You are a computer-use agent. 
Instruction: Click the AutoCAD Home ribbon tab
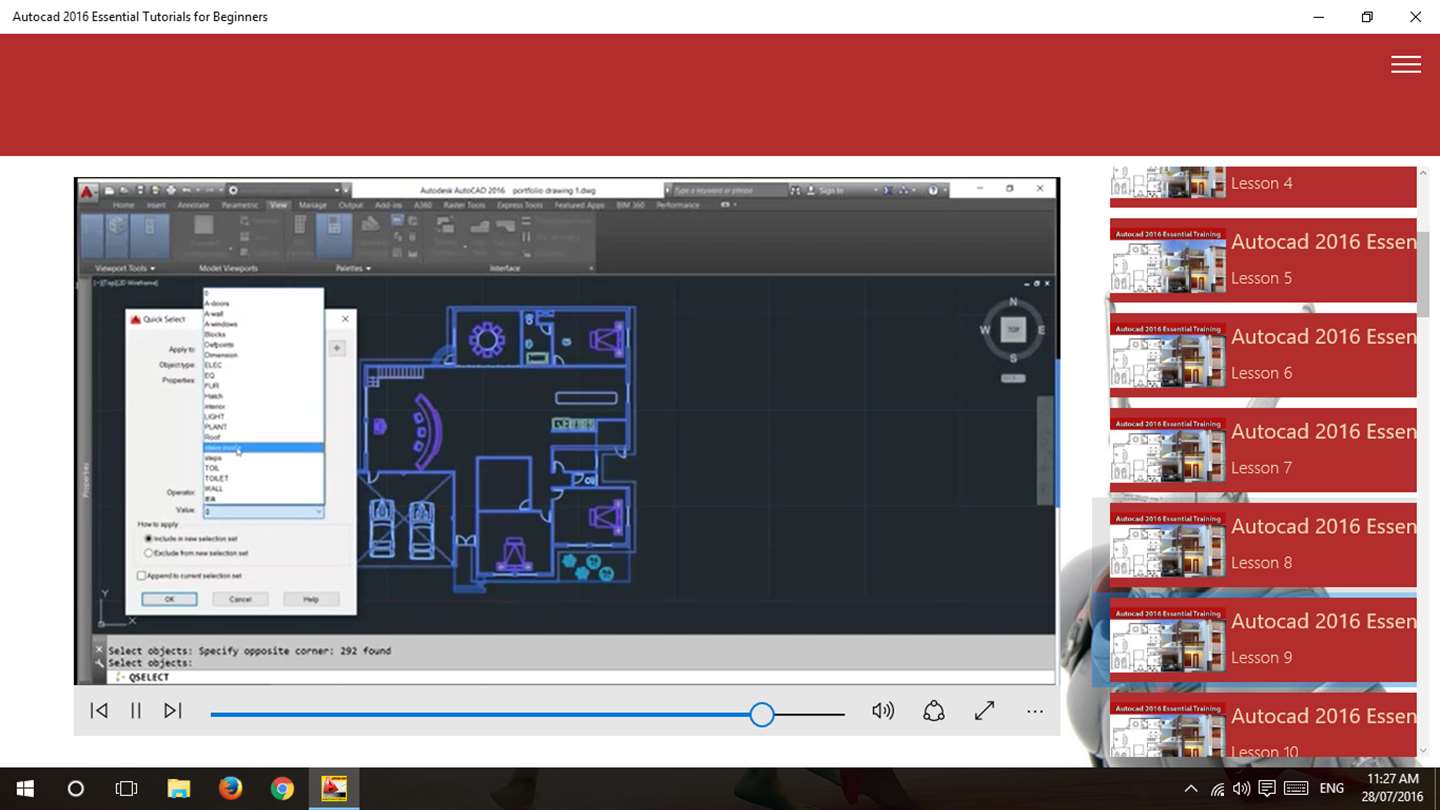tap(123, 205)
